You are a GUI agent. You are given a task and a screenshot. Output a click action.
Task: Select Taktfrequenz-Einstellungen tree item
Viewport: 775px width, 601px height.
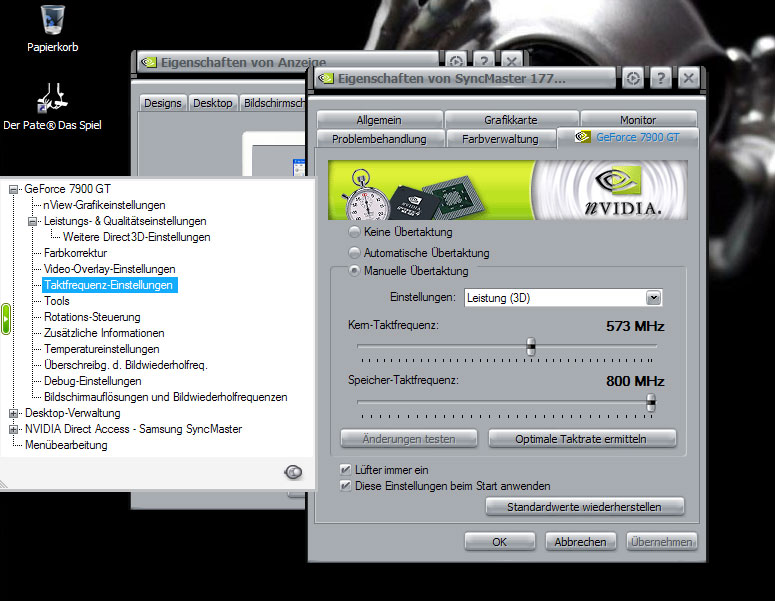[x=109, y=285]
